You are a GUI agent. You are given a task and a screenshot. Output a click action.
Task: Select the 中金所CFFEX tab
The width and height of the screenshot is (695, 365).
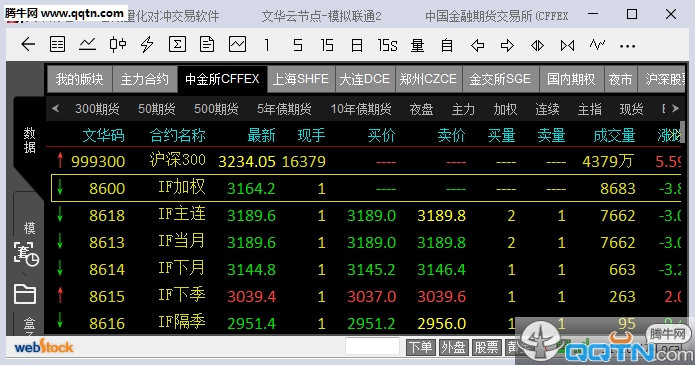(223, 79)
